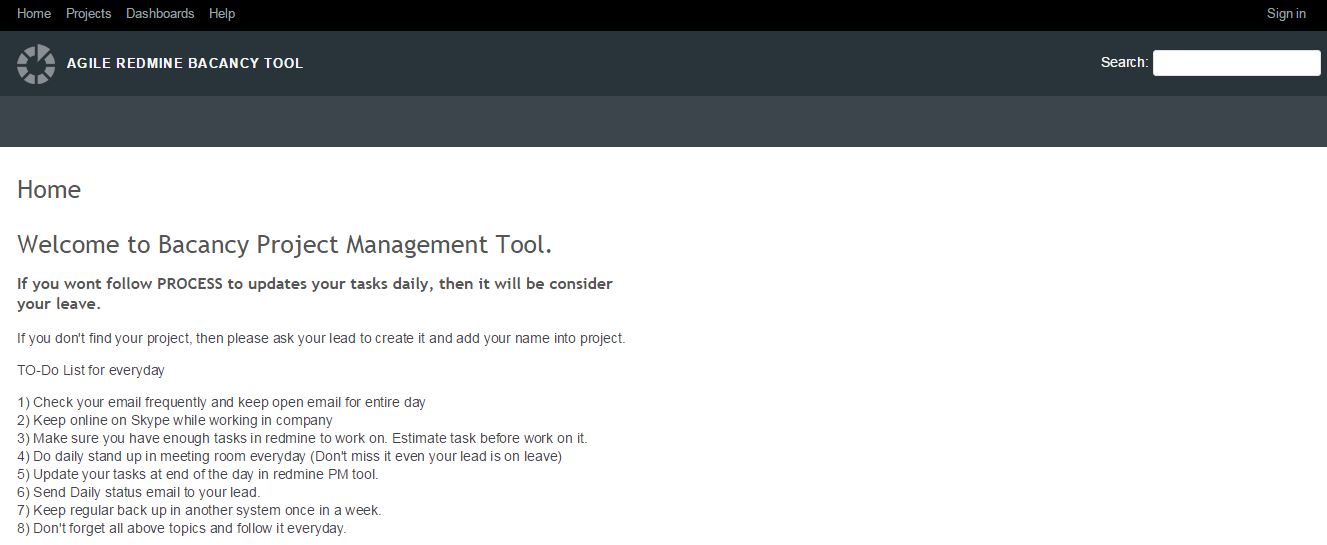Click the bold PROCESS warning paragraph

(315, 294)
